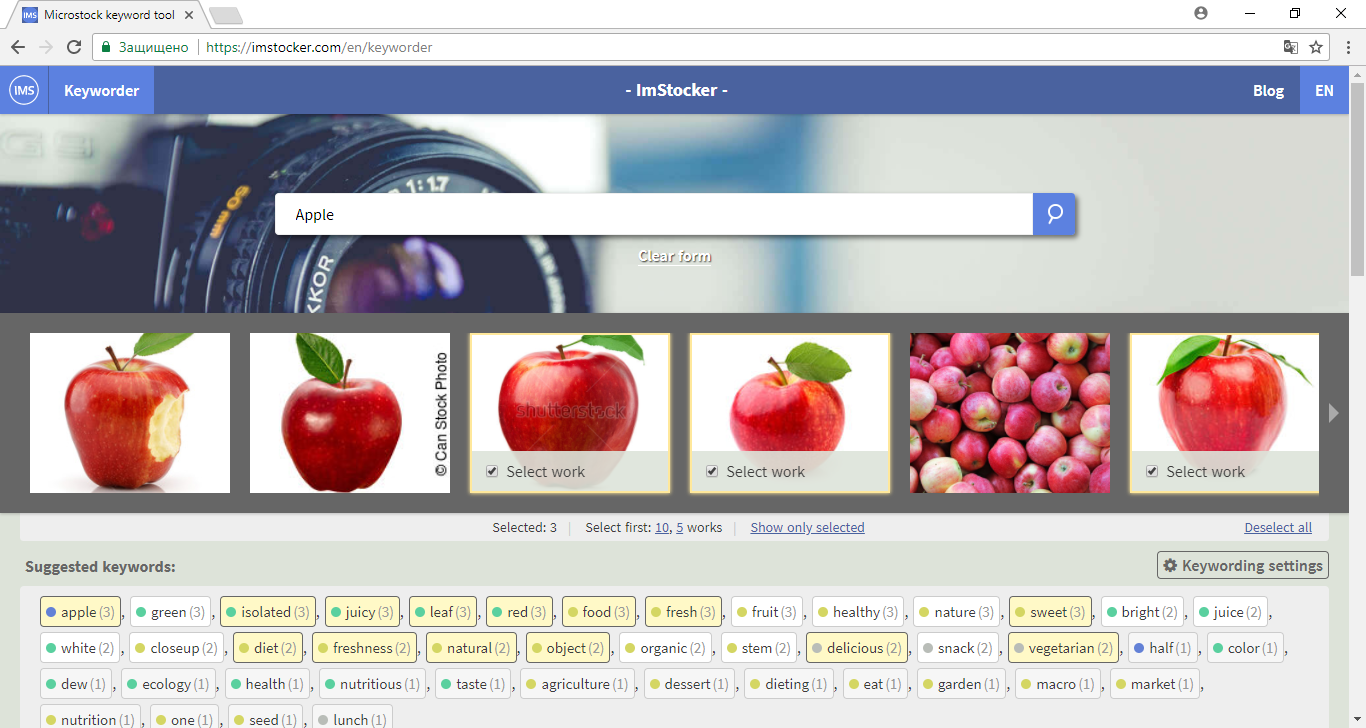
Task: Open the EN language selector
Action: [1324, 90]
